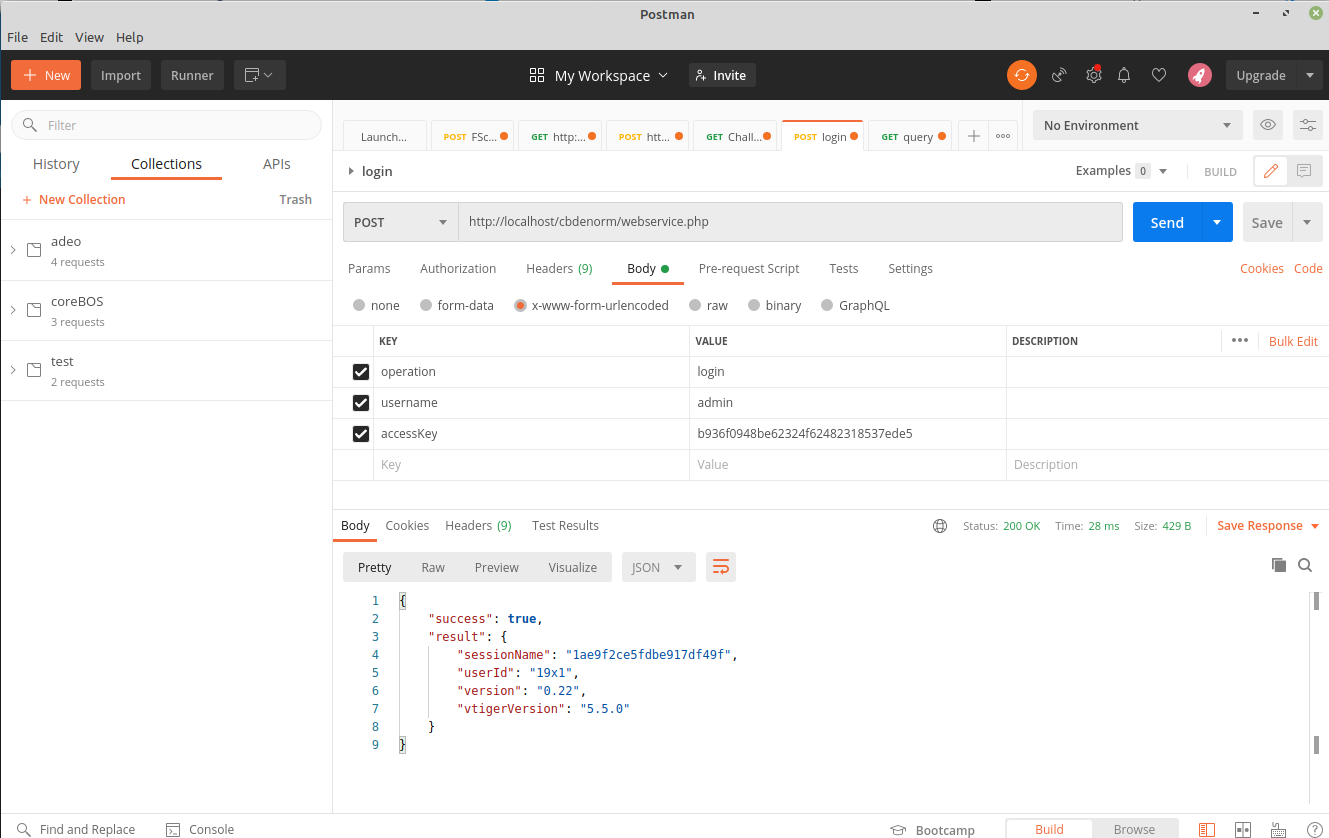Toggle response word wrap icon
1329x838 pixels.
720,567
